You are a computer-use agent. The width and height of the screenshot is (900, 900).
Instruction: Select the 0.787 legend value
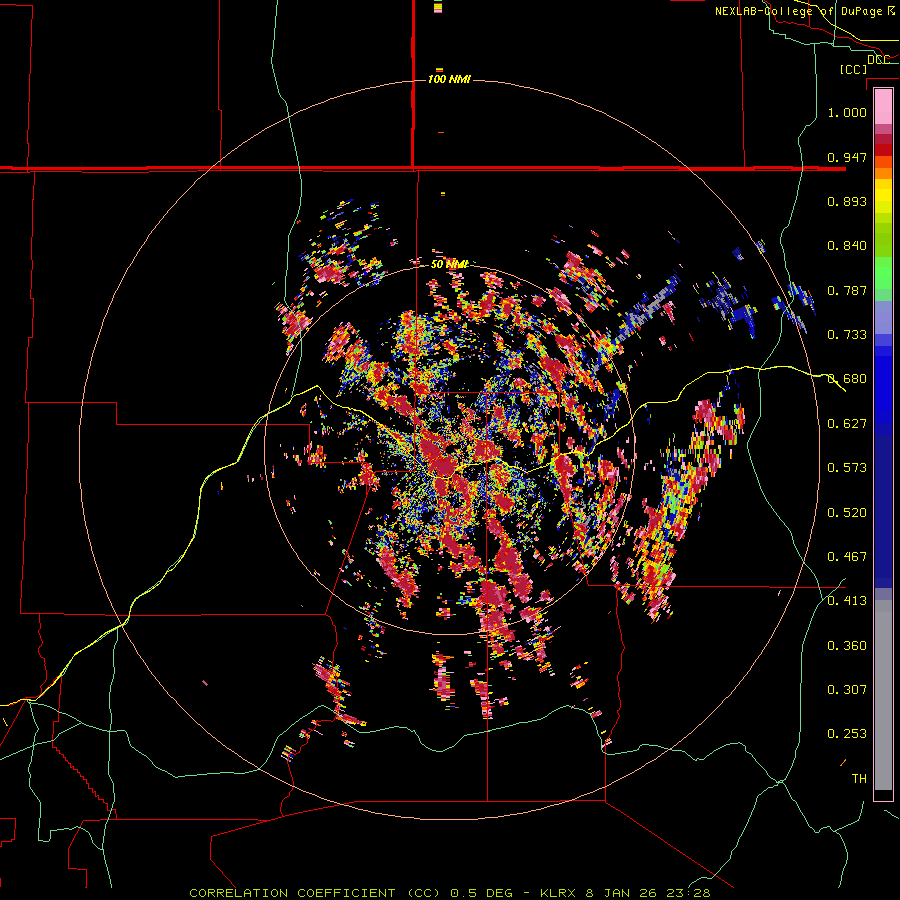coord(847,290)
